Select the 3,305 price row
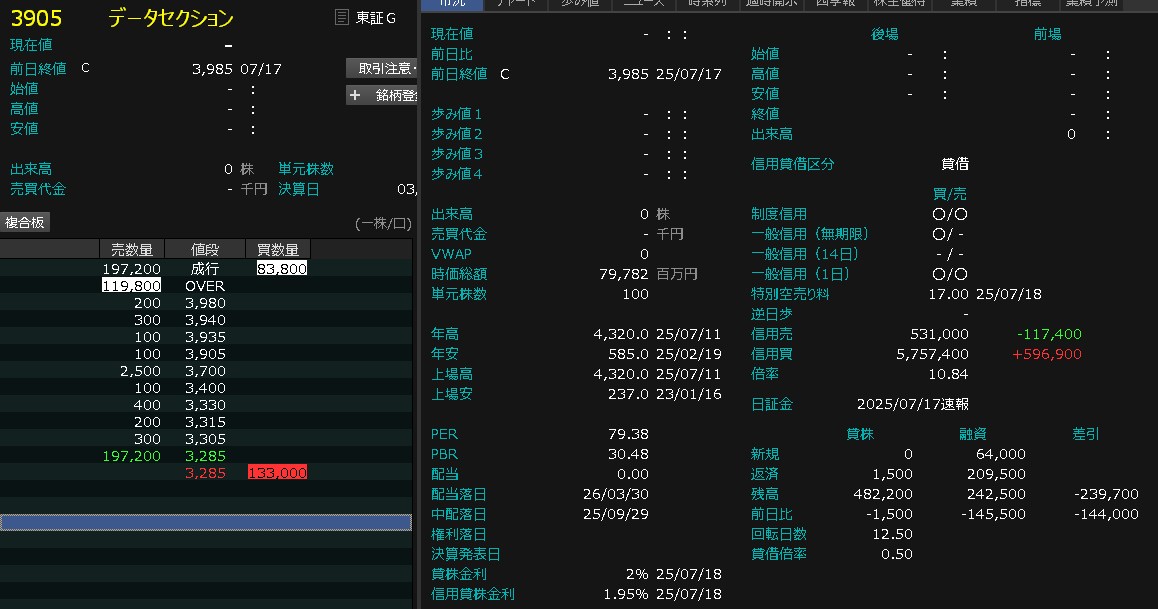This screenshot has height=609, width=1158. (206, 438)
